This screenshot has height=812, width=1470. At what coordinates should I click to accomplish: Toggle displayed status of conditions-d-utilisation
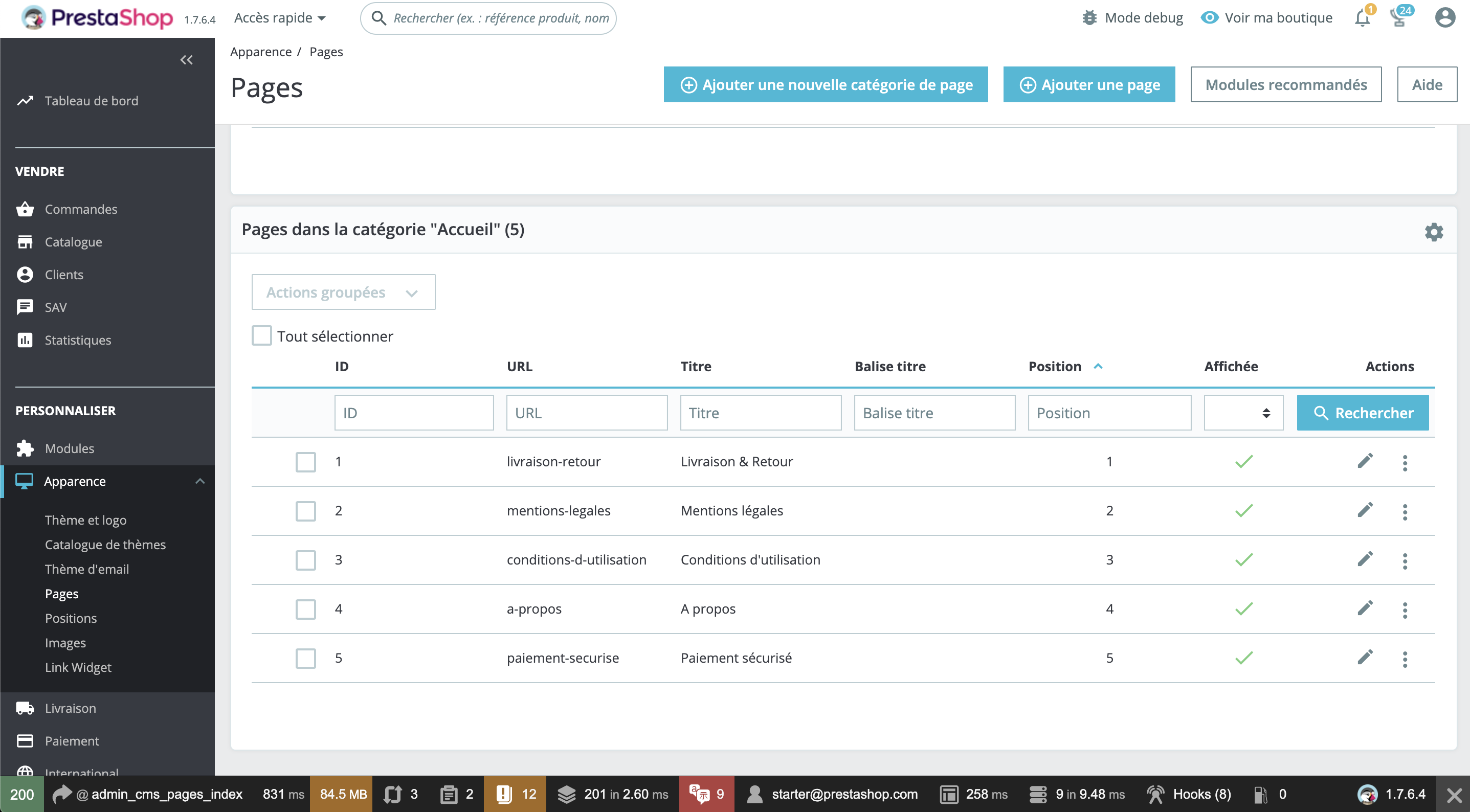pyautogui.click(x=1243, y=559)
